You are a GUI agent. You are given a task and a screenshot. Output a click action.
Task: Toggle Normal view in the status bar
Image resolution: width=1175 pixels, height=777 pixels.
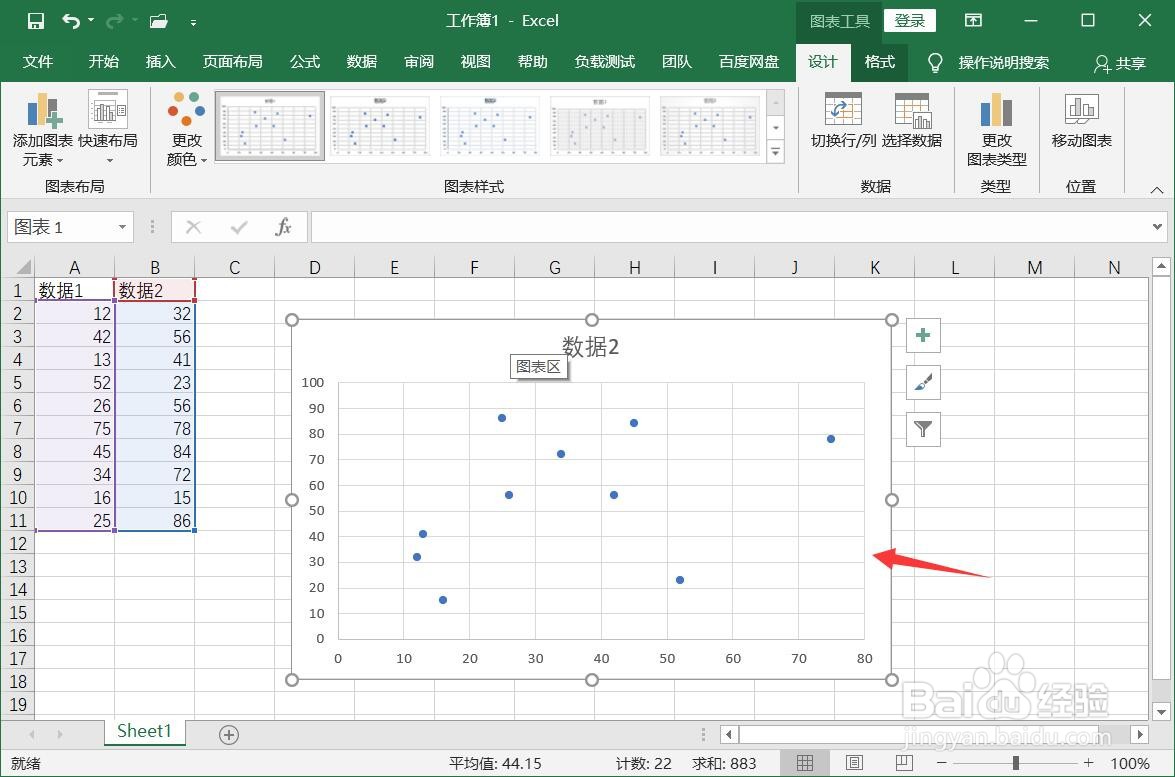tap(806, 763)
